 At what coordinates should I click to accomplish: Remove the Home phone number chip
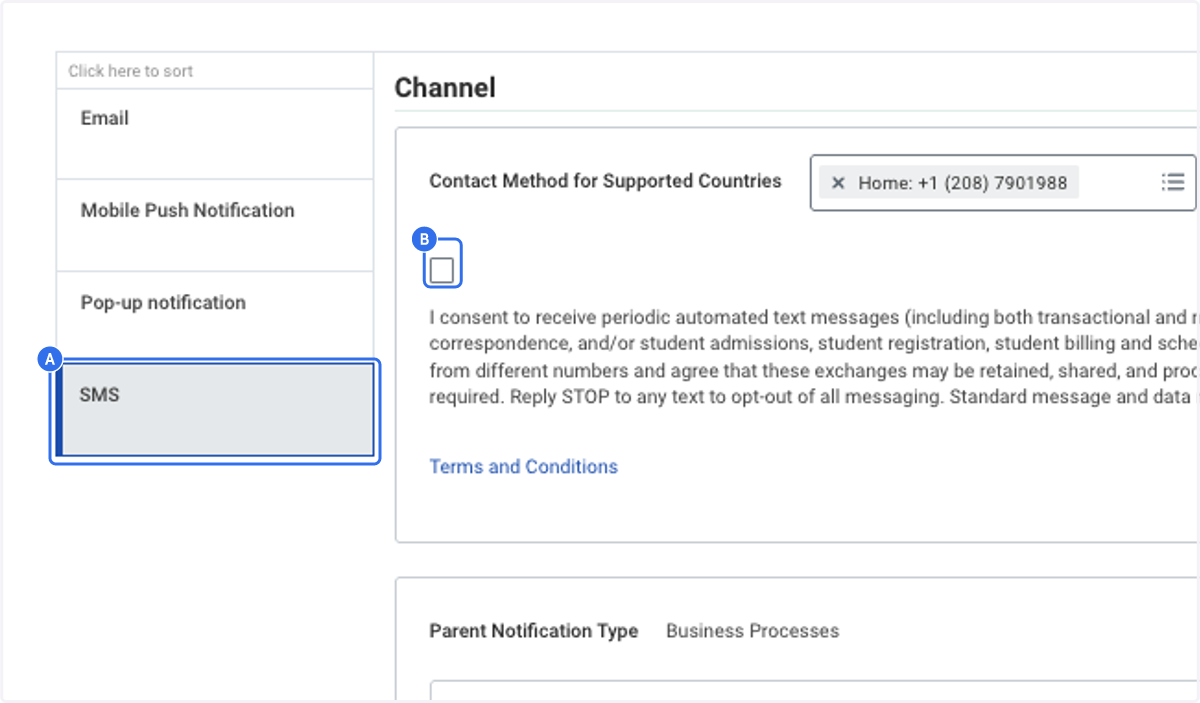838,183
